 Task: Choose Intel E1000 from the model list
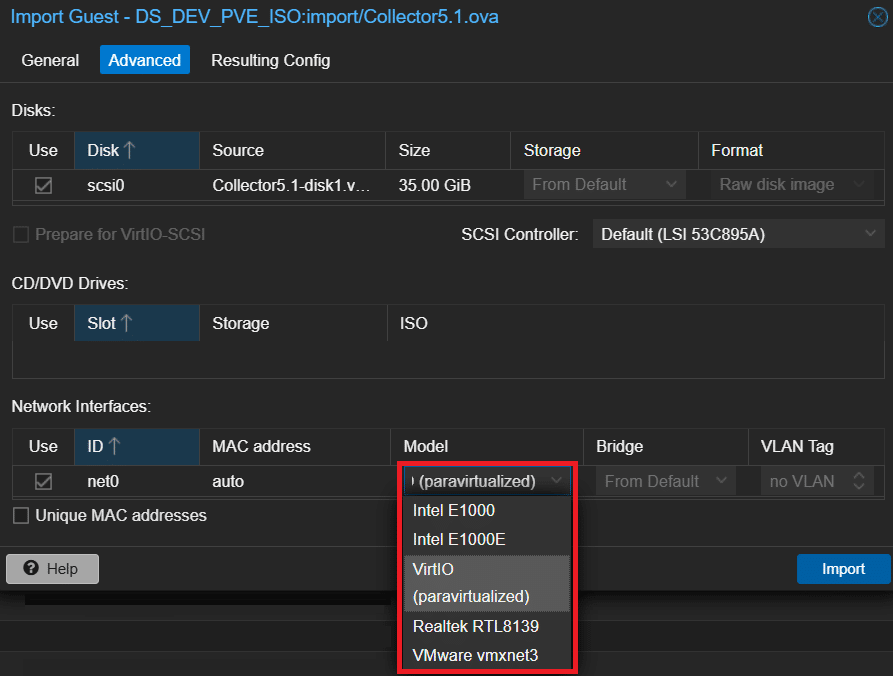pos(453,510)
